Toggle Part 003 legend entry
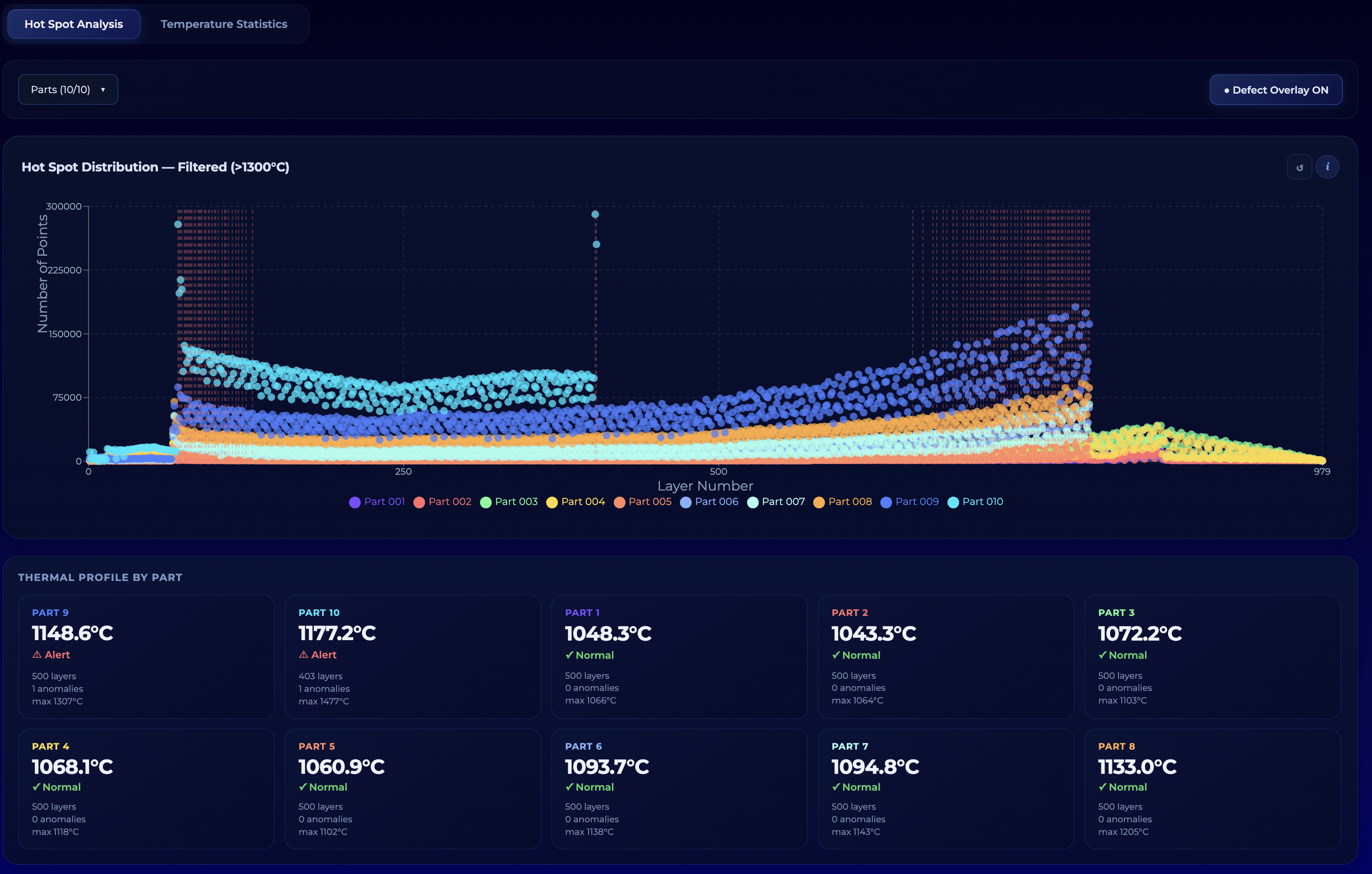Image resolution: width=1372 pixels, height=874 pixels. 509,502
